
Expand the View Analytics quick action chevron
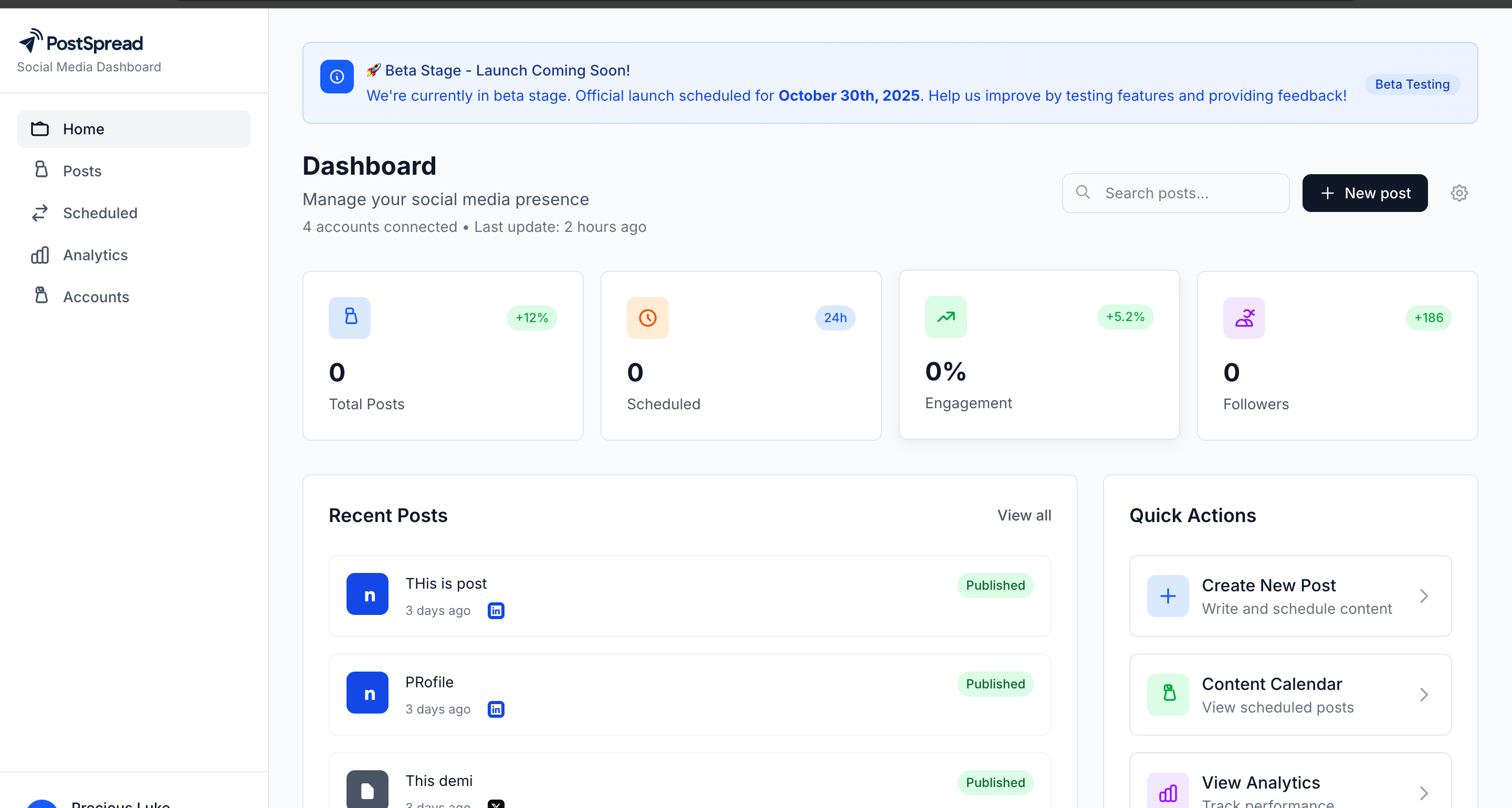pos(1425,793)
